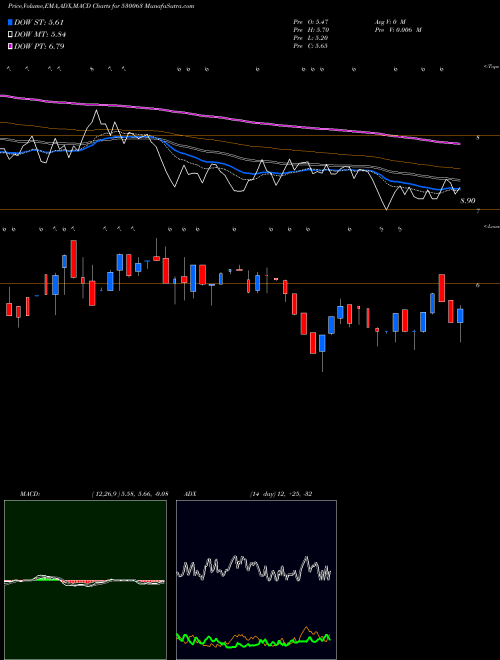Click the last blue candle on the right
This screenshot has width=500, height=660.
point(460,316)
